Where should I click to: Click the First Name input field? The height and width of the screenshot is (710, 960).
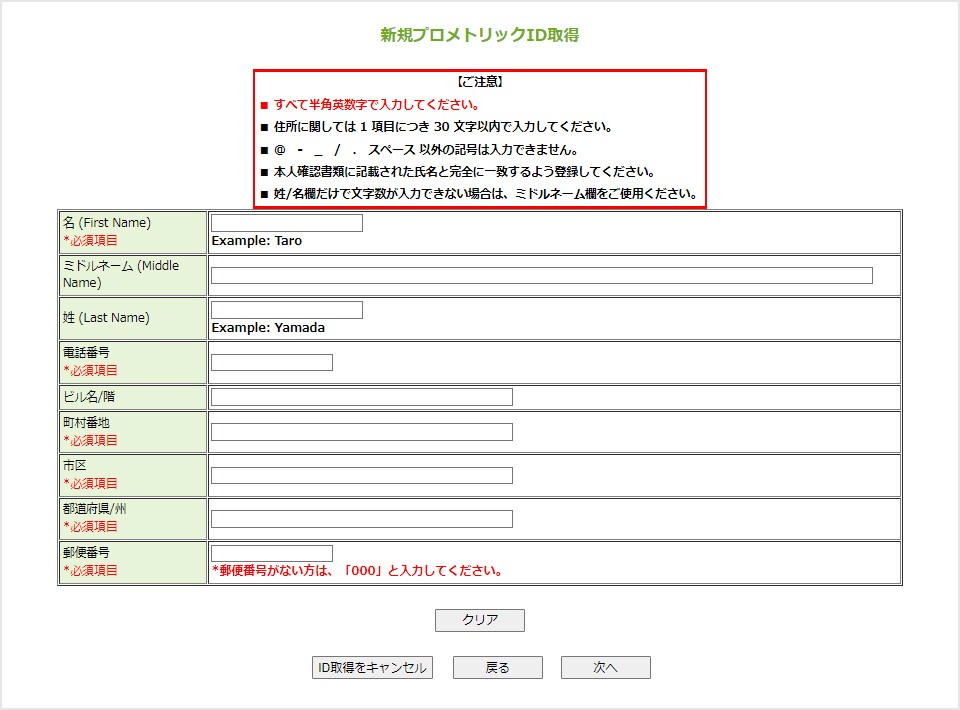[x=287, y=223]
